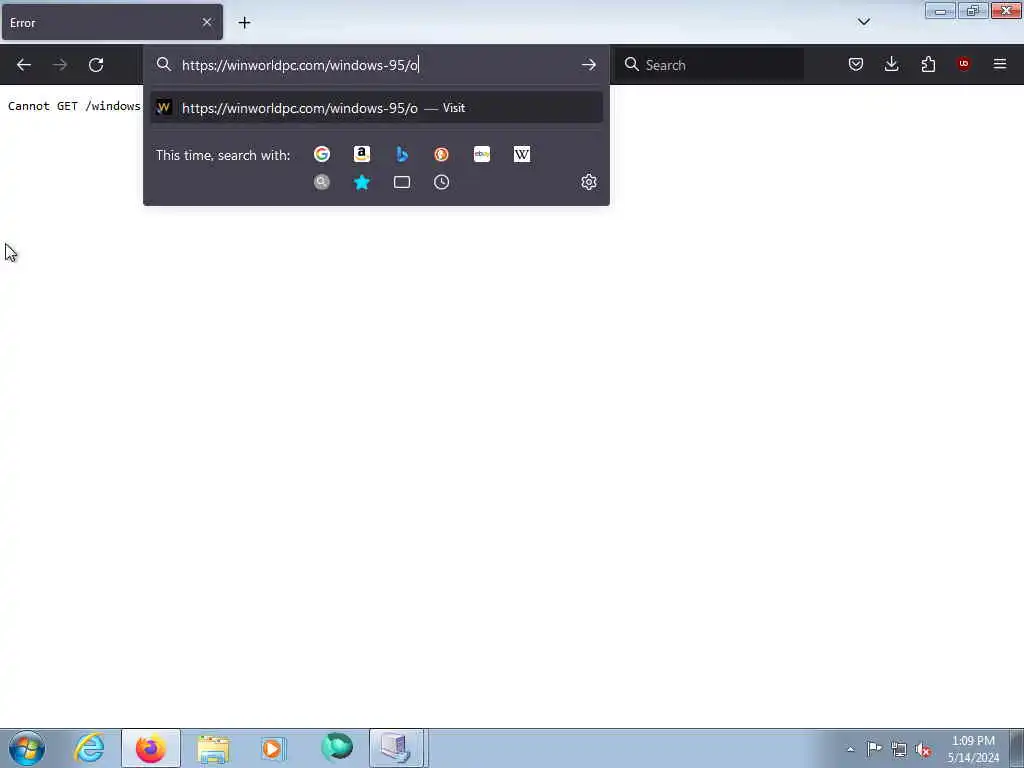1024x768 pixels.
Task: Search with DuckDuckGo this time
Action: pos(441,154)
